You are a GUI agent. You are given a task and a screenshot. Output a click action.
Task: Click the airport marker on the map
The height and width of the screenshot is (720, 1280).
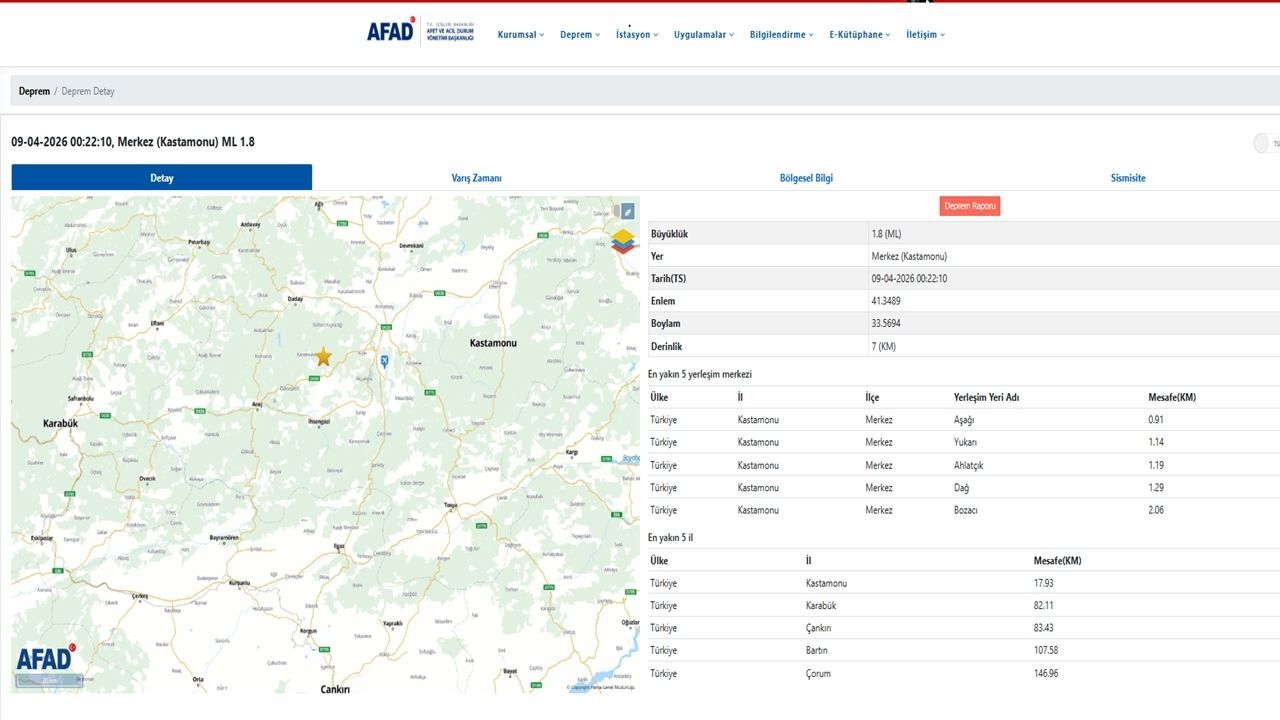pyautogui.click(x=384, y=361)
